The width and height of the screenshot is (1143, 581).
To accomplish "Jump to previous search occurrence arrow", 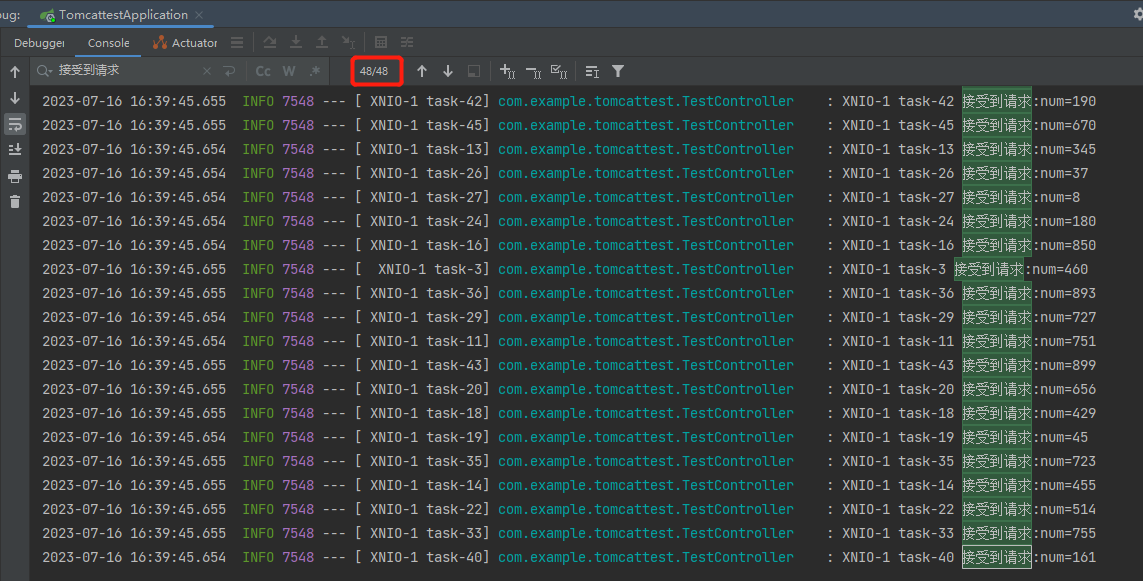I will point(422,71).
